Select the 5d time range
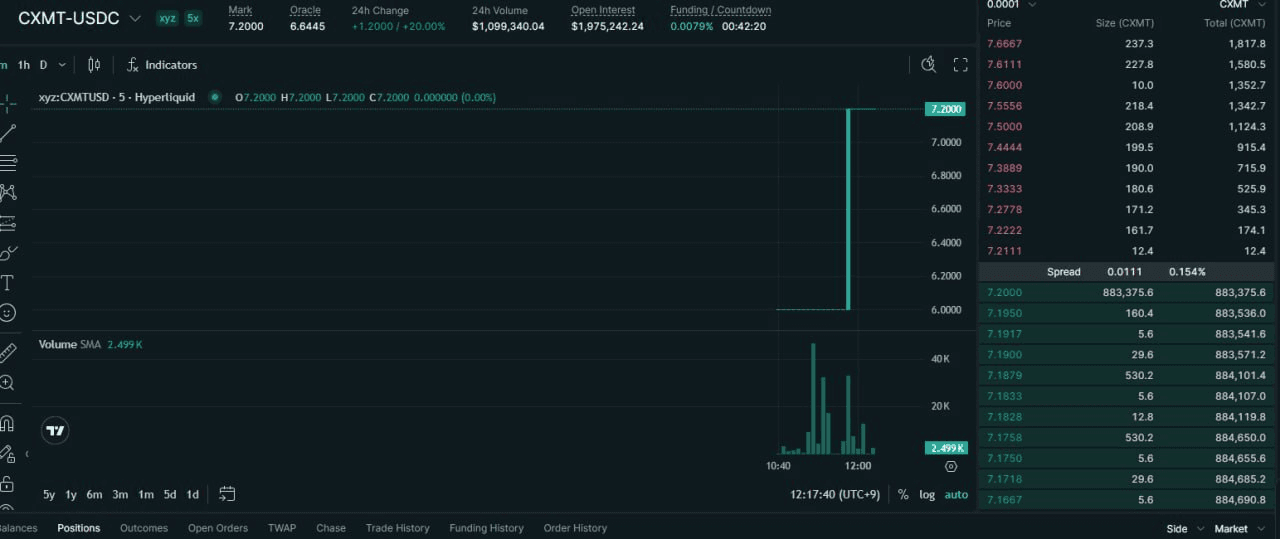 170,494
